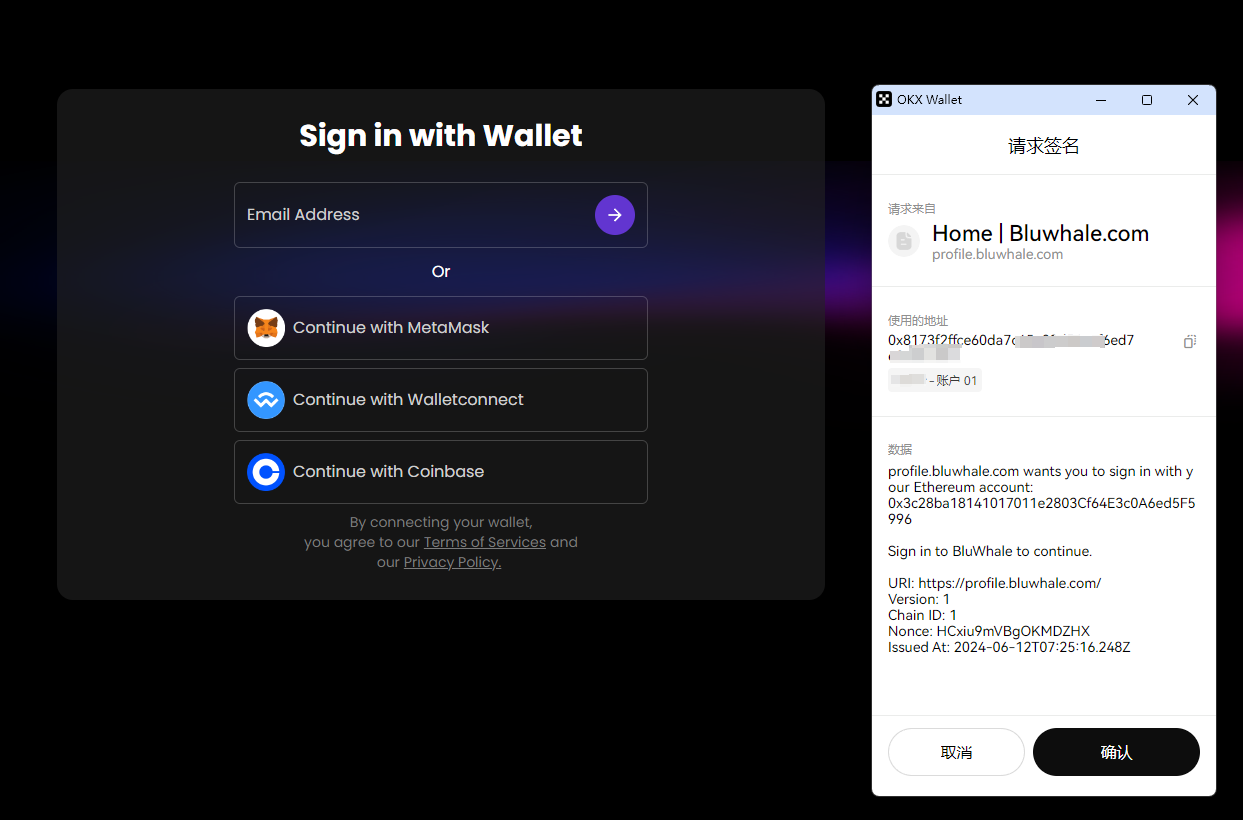Image resolution: width=1243 pixels, height=820 pixels.
Task: Choose Continue with Walletconnect
Action: click(441, 400)
